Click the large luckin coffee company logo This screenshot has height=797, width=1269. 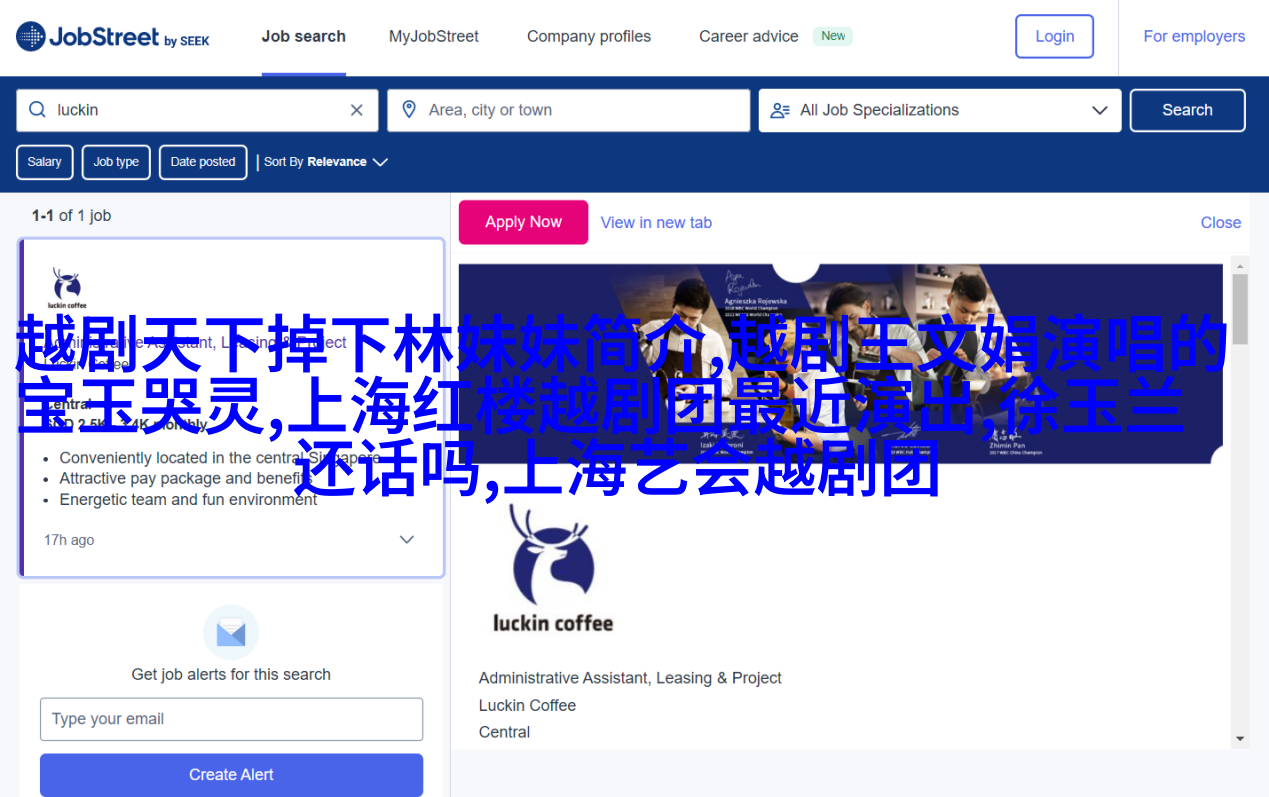(553, 568)
